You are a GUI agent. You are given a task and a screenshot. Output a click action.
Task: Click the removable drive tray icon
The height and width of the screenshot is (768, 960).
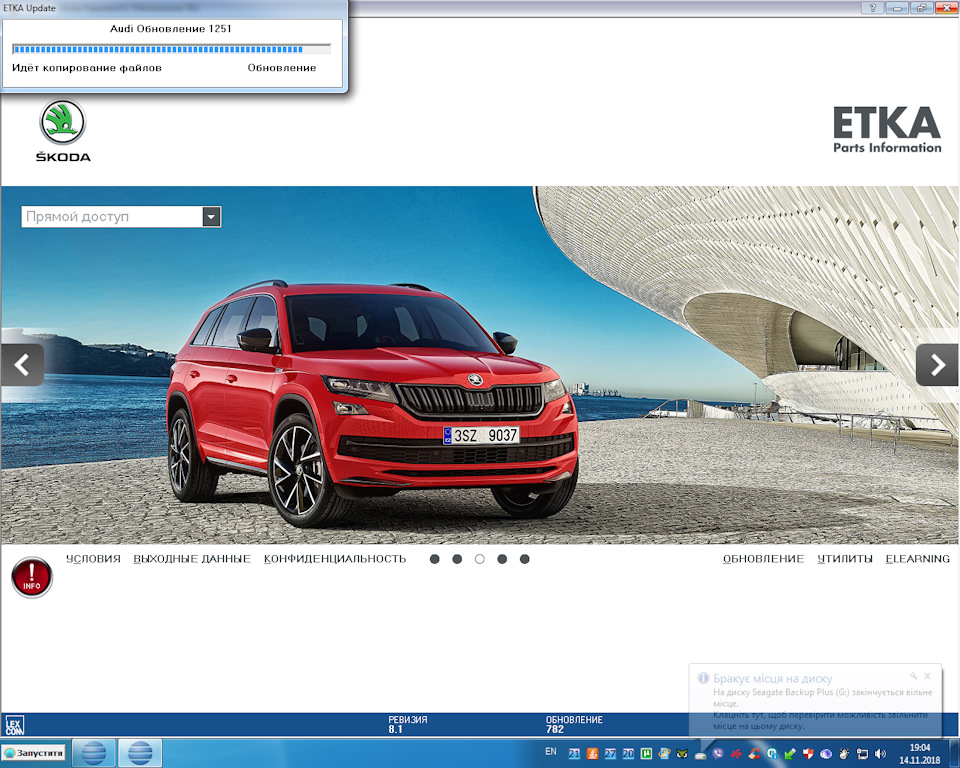(x=700, y=755)
